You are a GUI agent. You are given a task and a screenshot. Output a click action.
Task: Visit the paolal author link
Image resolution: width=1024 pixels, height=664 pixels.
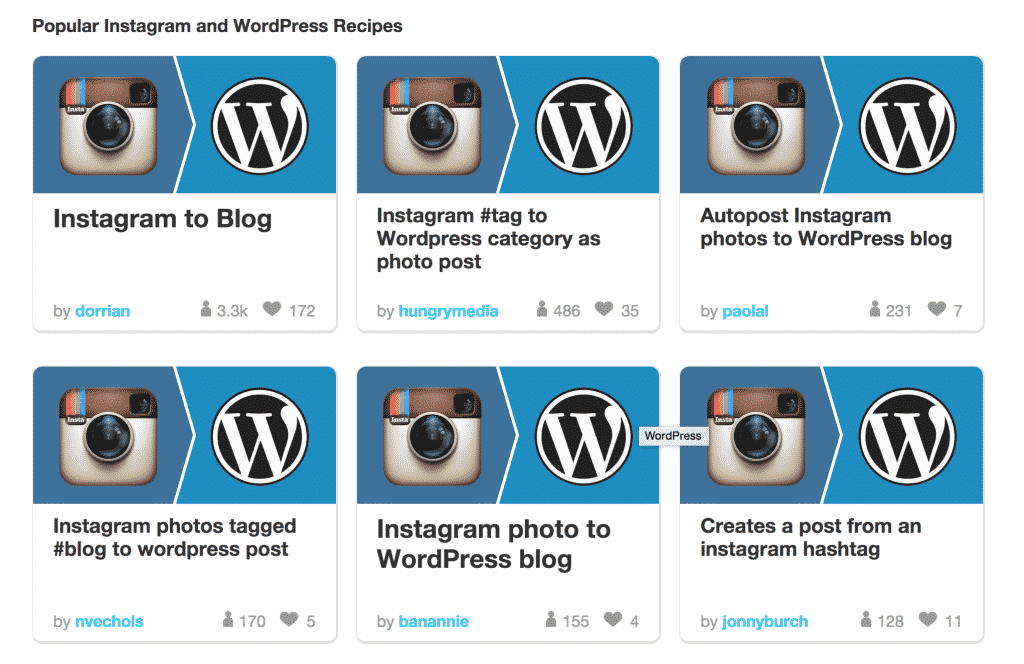point(745,311)
